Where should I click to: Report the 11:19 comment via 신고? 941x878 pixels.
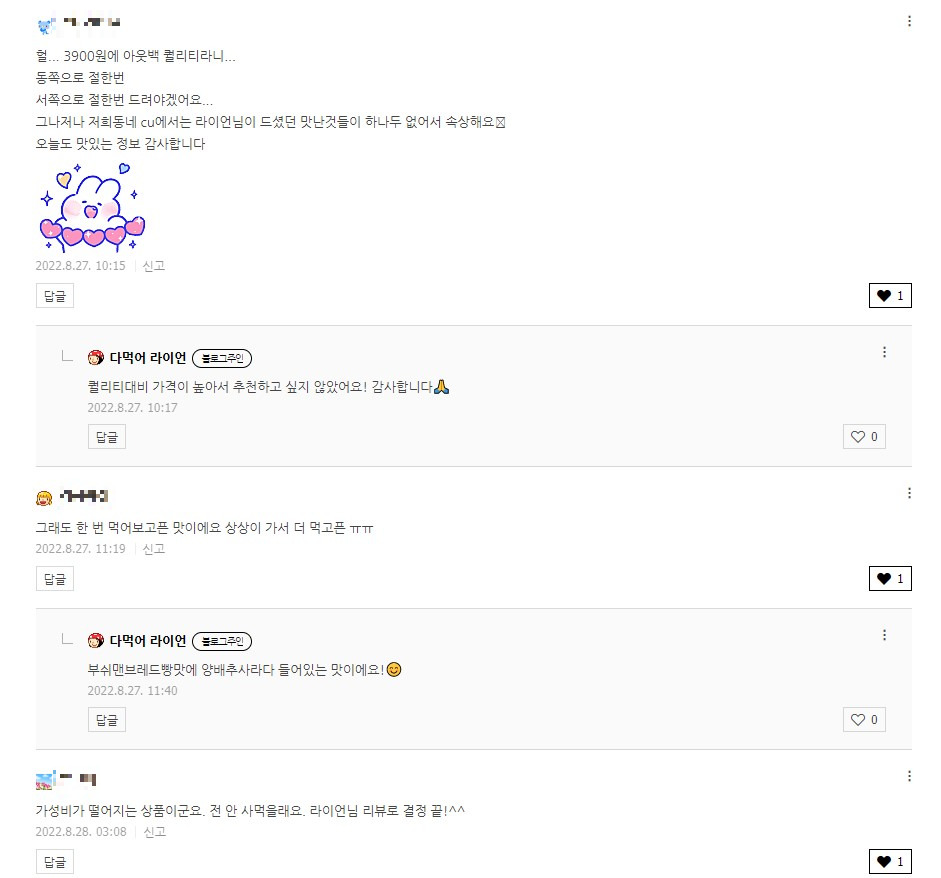pos(154,549)
